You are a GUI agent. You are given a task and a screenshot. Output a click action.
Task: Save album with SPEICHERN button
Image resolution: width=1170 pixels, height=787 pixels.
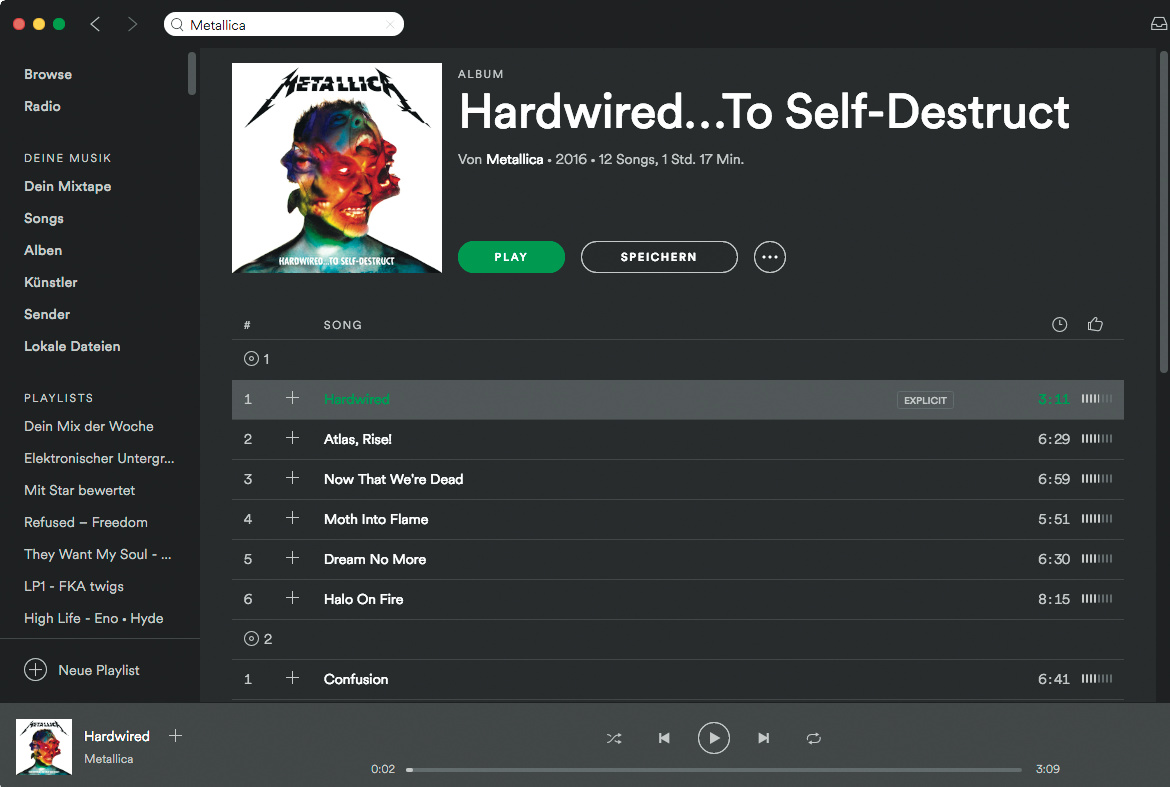coord(659,257)
